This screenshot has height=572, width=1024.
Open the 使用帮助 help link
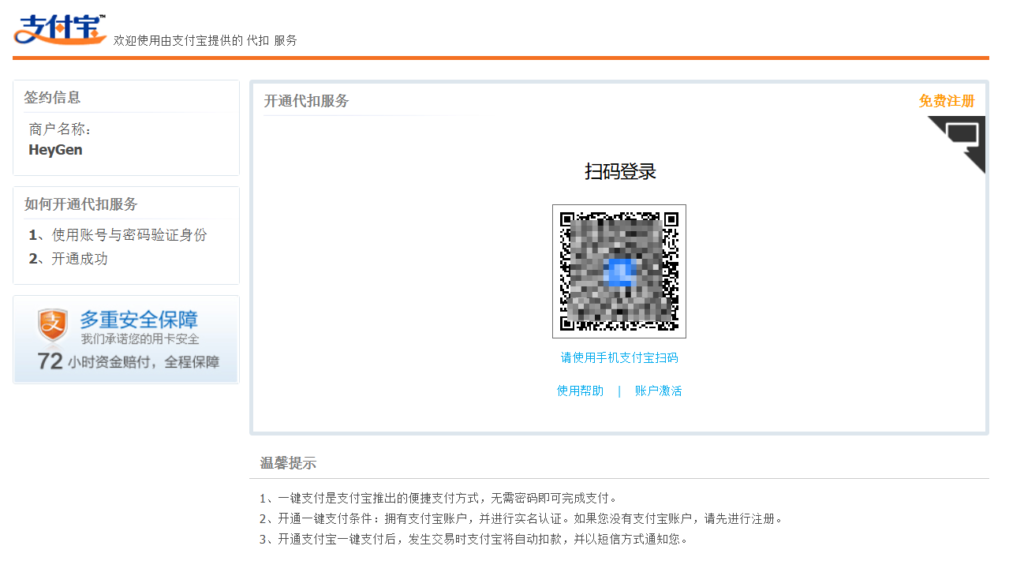click(580, 391)
